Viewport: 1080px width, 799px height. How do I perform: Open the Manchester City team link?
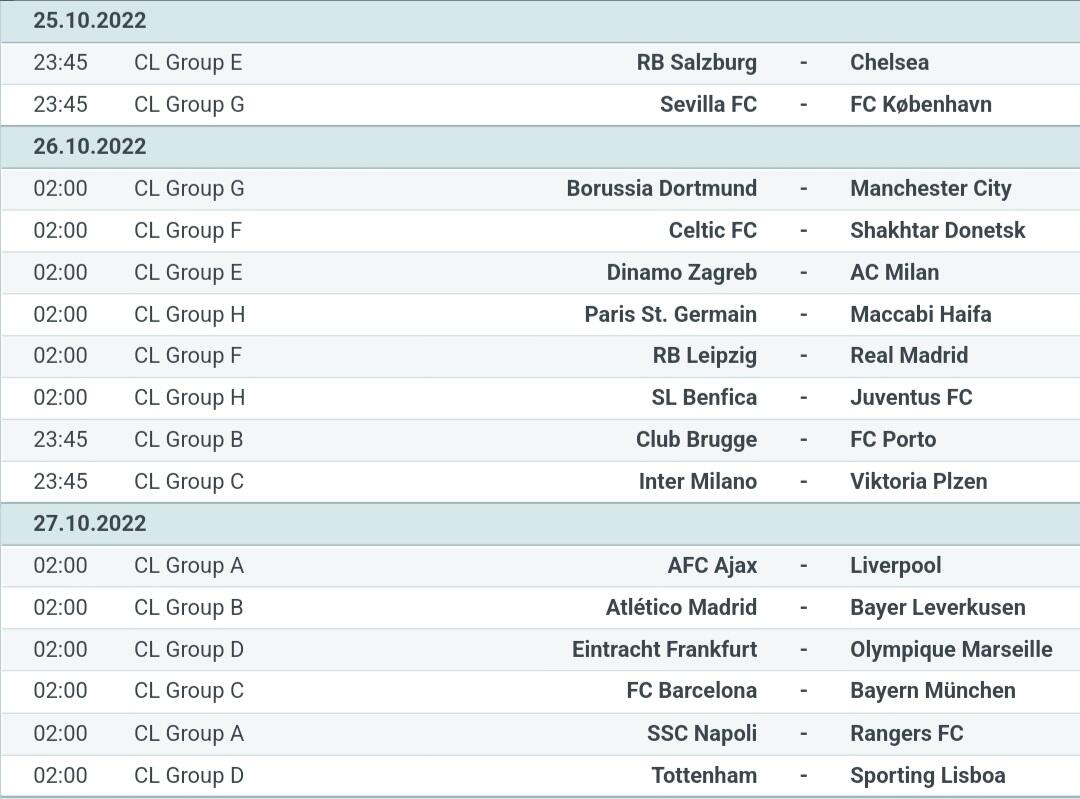coord(931,189)
